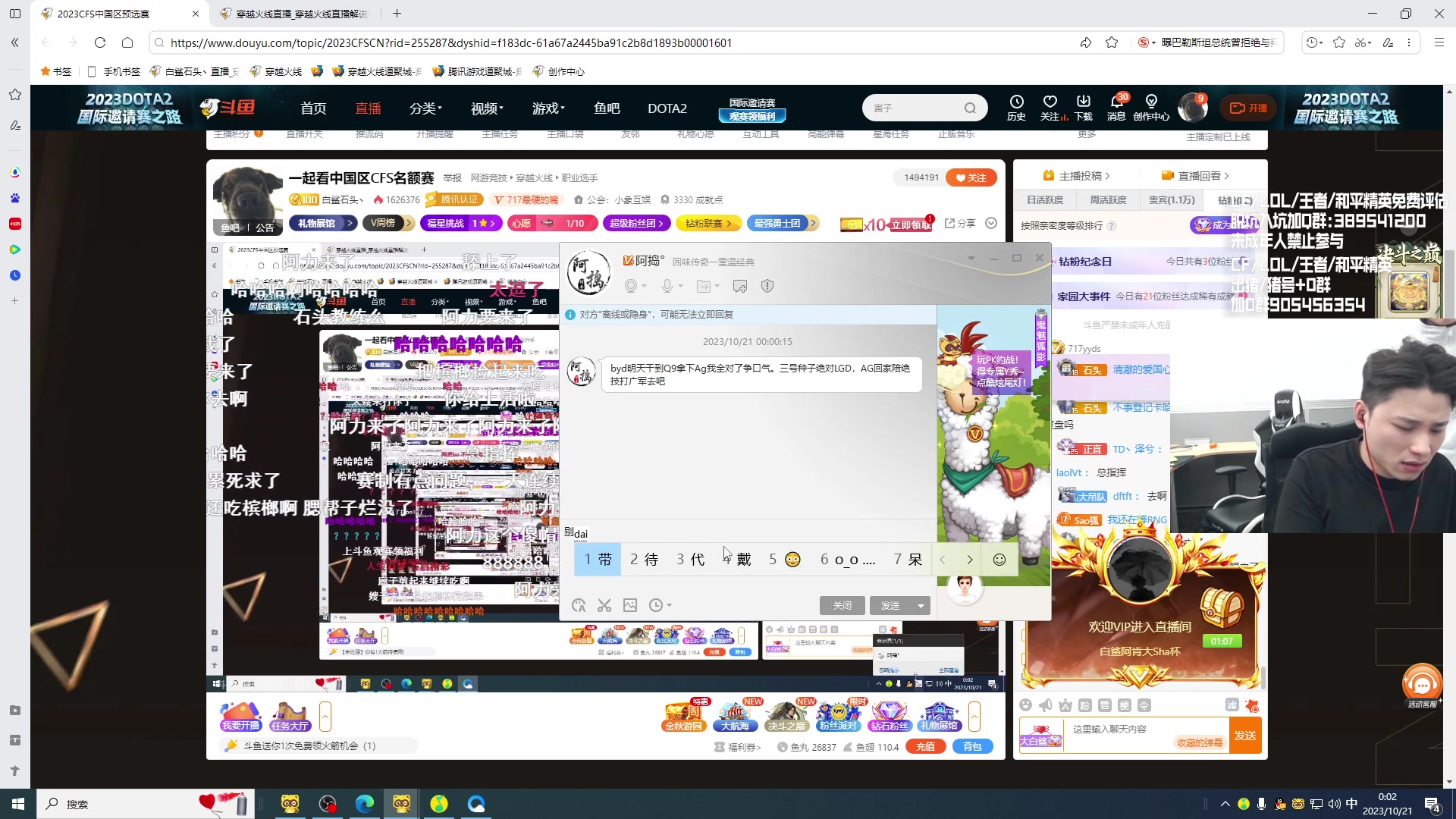Click the 关闭 close button in chat window
The width and height of the screenshot is (1456, 819).
point(842,606)
